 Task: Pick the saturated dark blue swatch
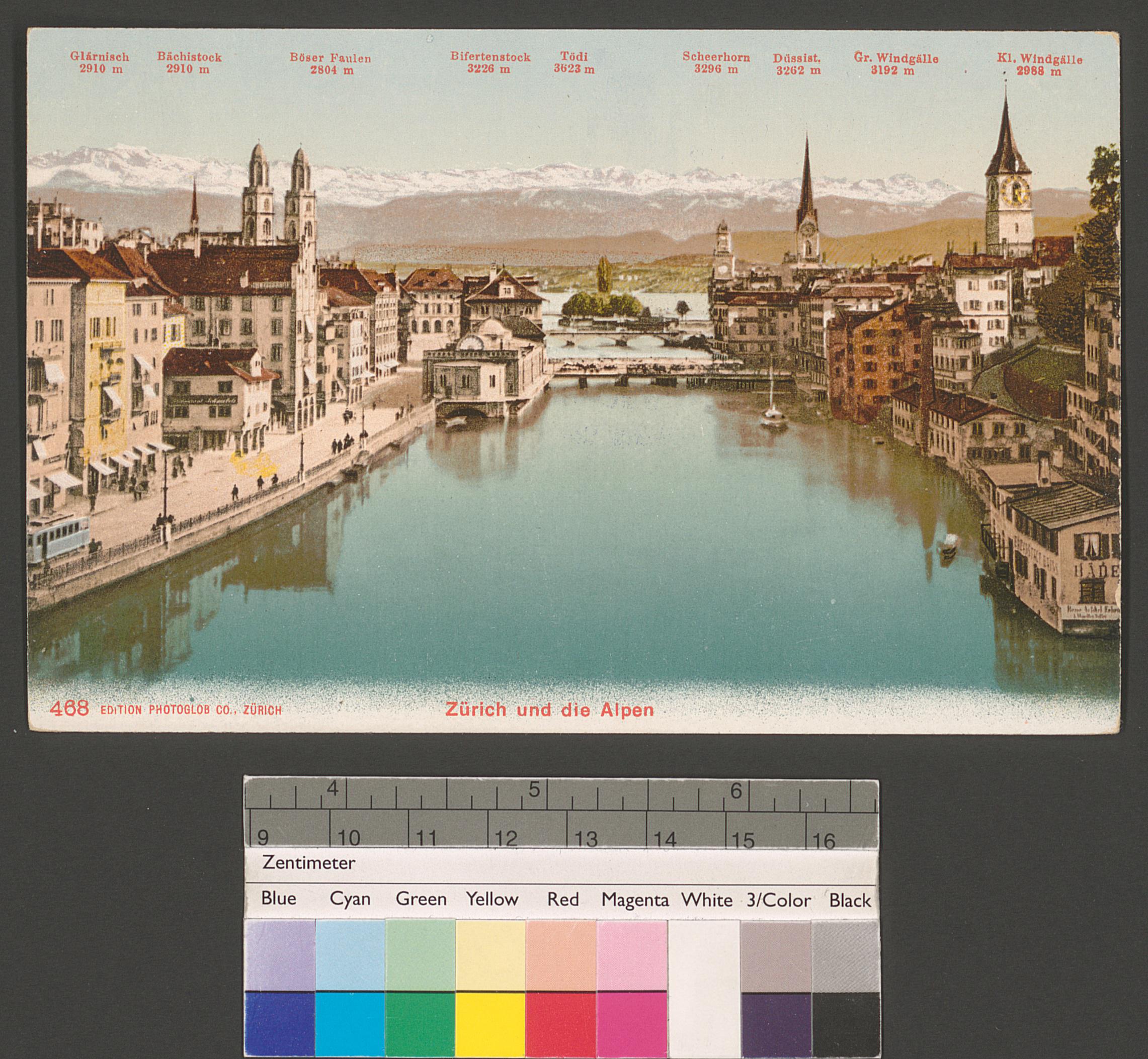[x=280, y=1025]
